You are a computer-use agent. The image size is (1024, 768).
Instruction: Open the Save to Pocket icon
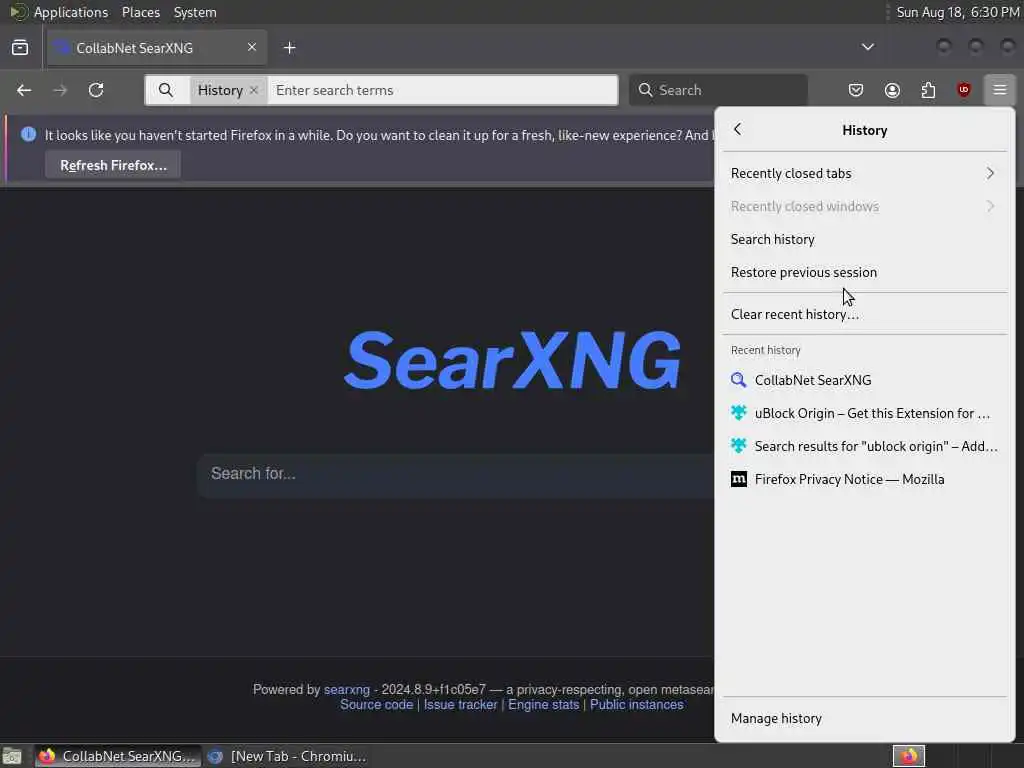click(x=856, y=90)
